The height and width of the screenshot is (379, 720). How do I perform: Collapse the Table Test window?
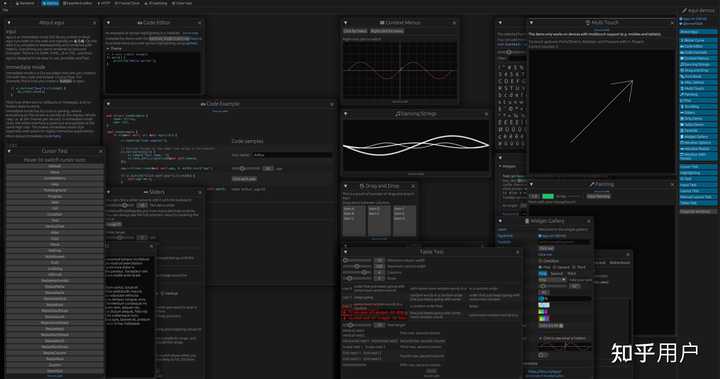(x=345, y=252)
